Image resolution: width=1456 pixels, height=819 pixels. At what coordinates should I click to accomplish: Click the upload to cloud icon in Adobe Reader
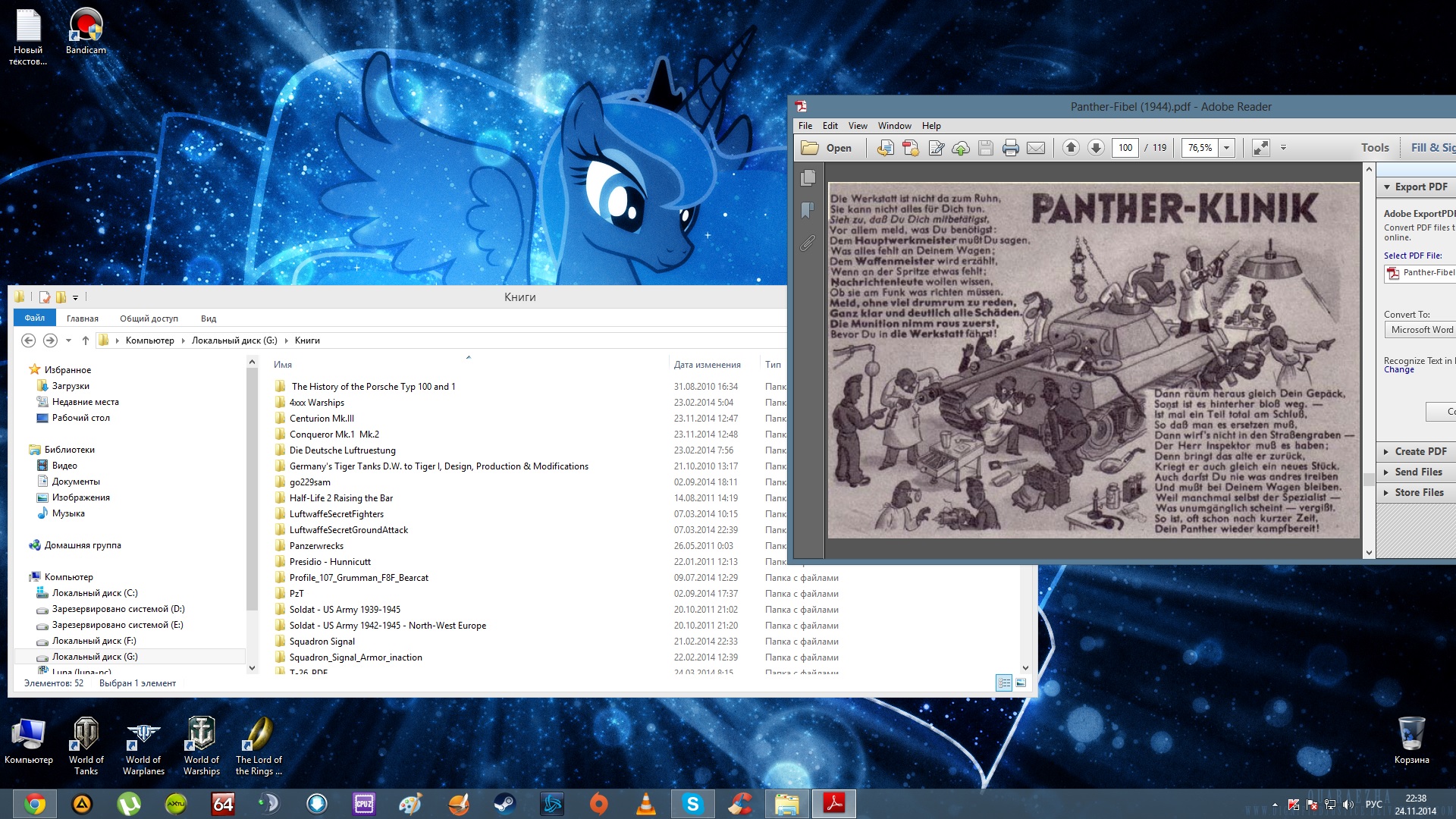[961, 148]
